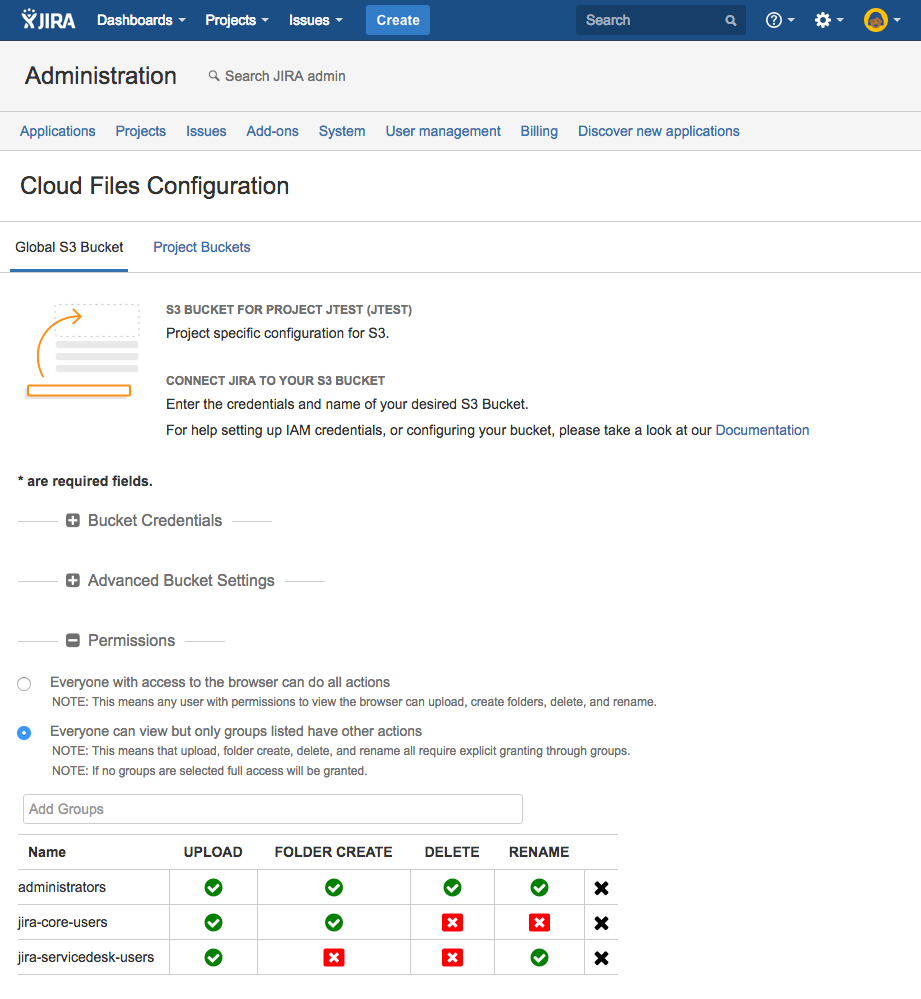Click the S3 upload illustration image
This screenshot has height=999, width=921.
tap(82, 351)
